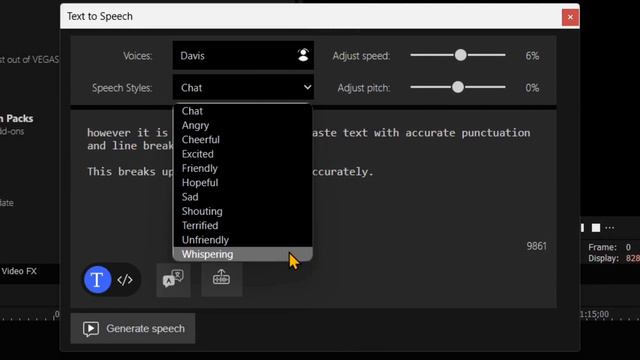
Task: Click the 9861 character count
Action: (536, 246)
